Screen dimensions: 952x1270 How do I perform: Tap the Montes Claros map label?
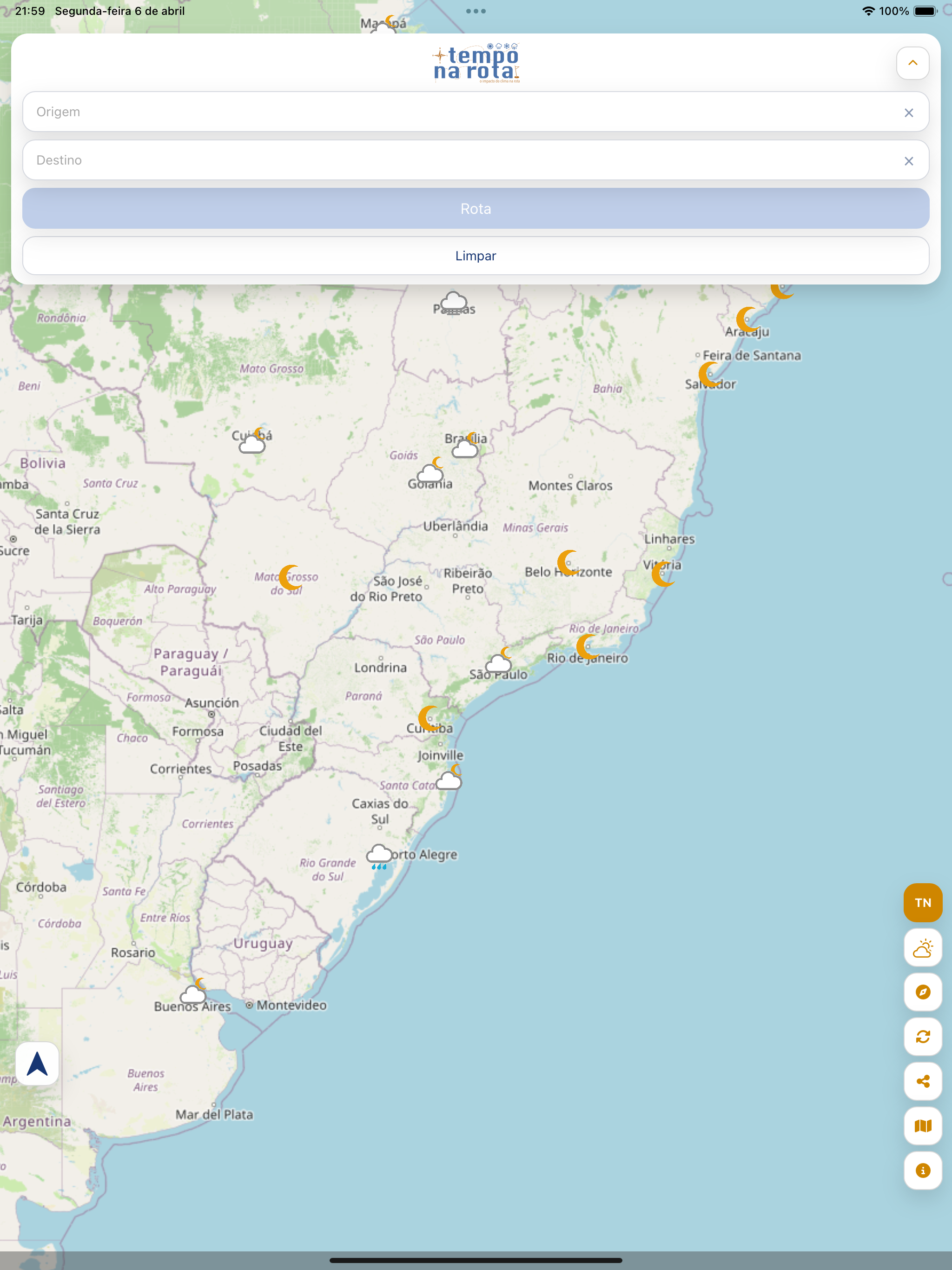pos(570,486)
